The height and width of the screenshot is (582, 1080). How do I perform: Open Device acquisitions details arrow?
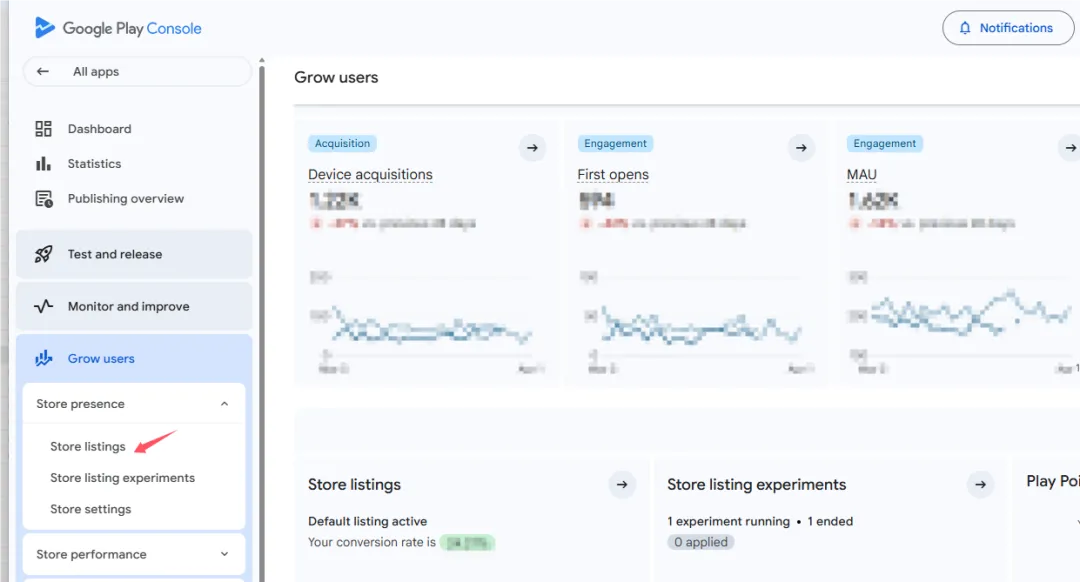pyautogui.click(x=532, y=147)
